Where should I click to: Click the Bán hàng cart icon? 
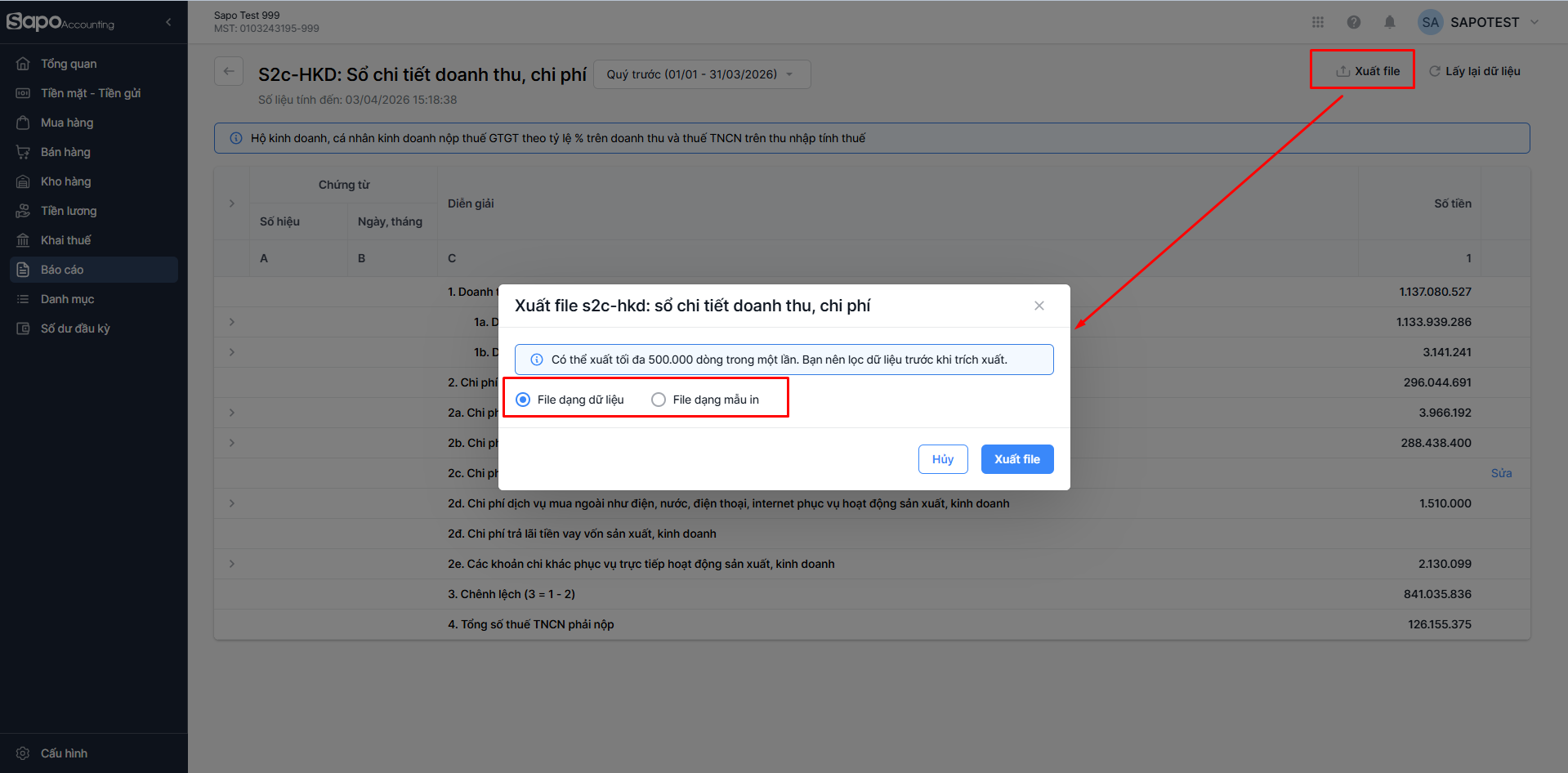(x=23, y=152)
